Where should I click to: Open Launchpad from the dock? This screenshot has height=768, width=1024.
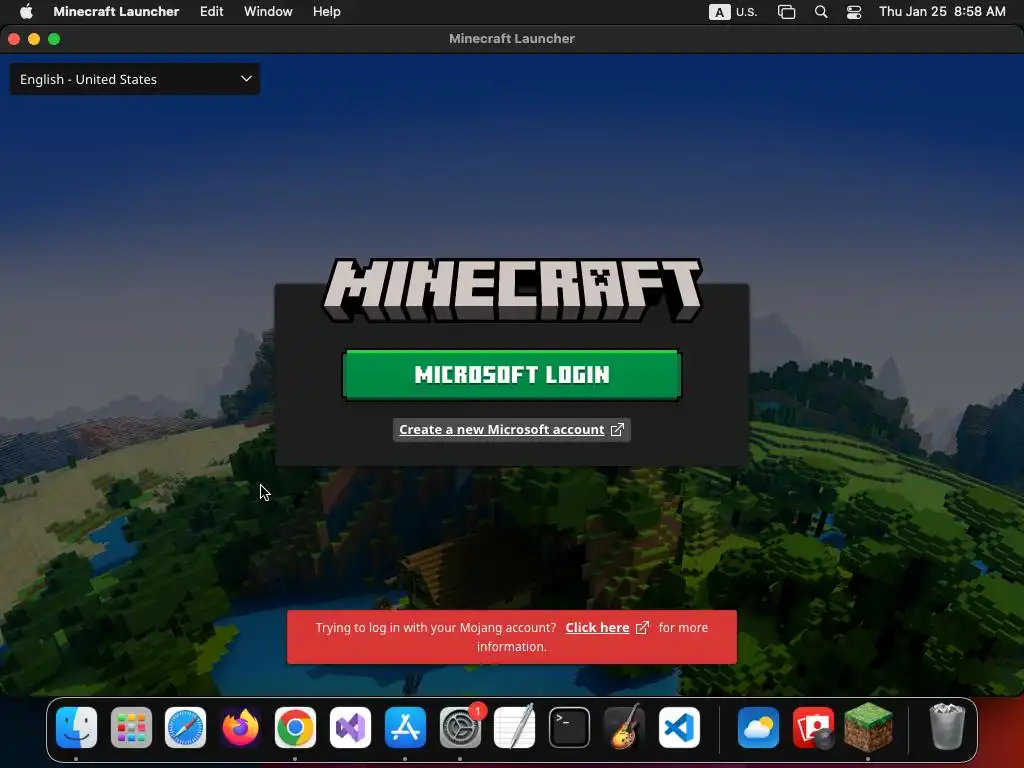click(x=131, y=727)
